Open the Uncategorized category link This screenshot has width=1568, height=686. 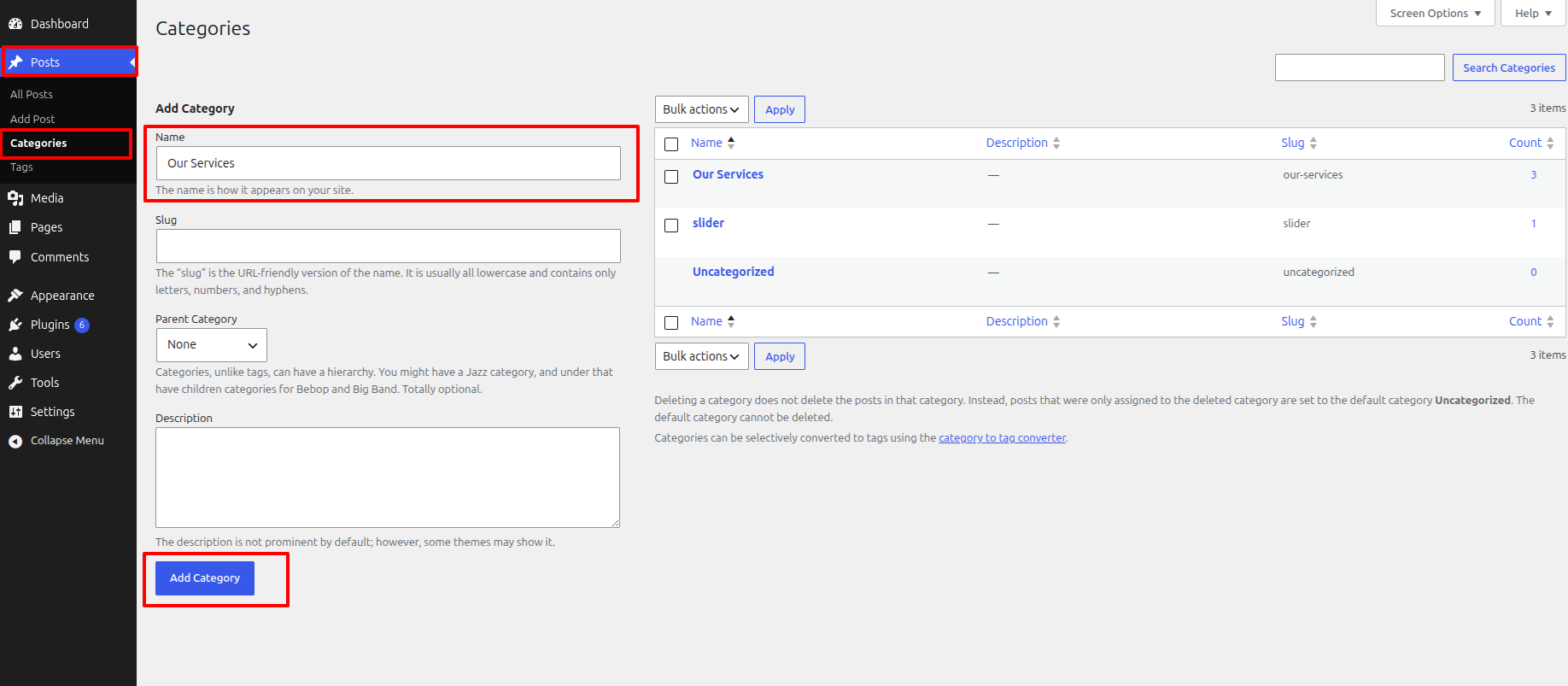[733, 272]
